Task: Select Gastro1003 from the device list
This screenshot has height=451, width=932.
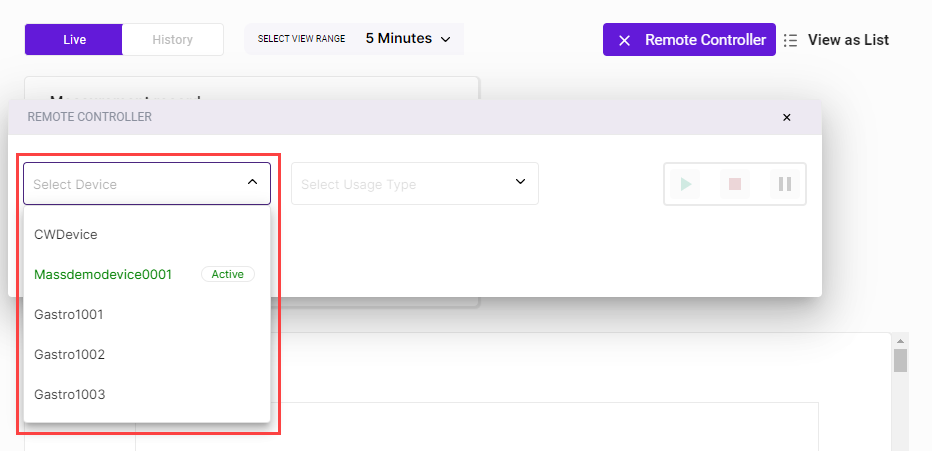Action: (x=147, y=394)
